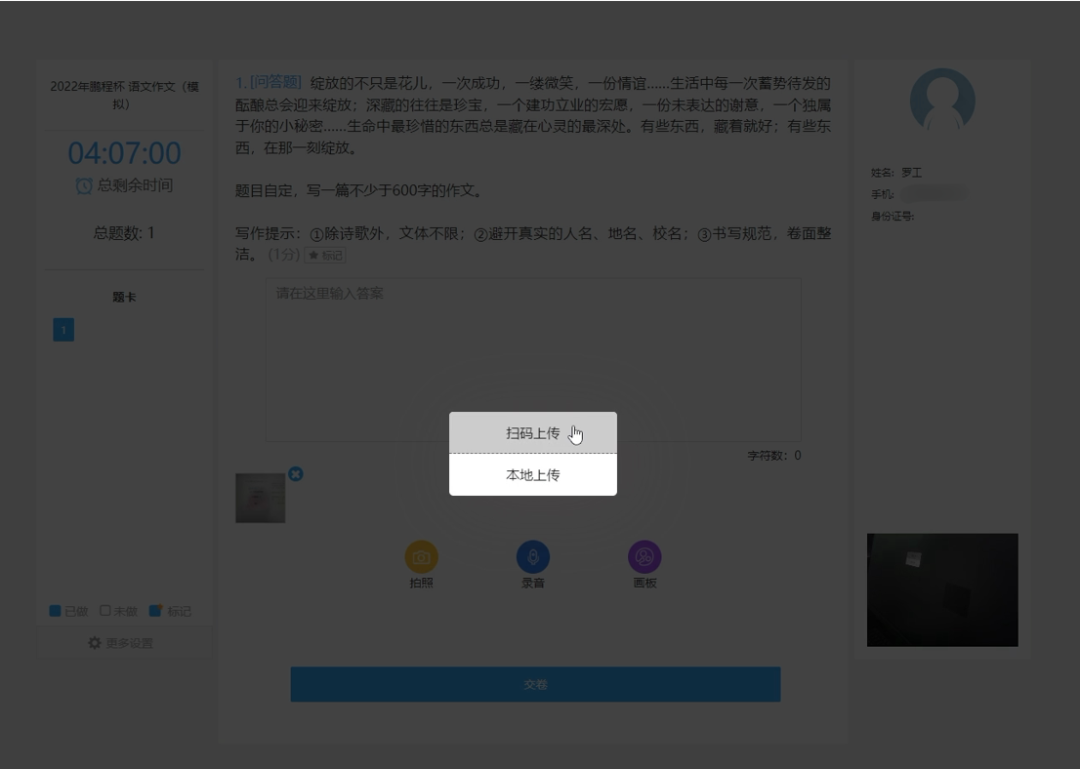Image resolution: width=1080 pixels, height=769 pixels.
Task: Click the [问答题] question type label
Action: click(276, 83)
